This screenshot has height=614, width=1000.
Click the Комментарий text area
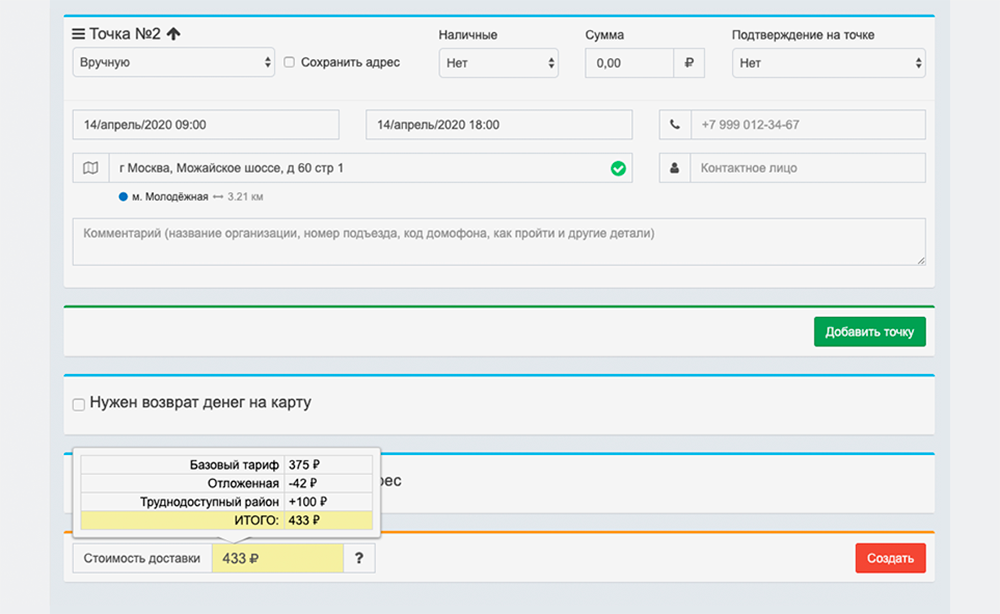[499, 242]
